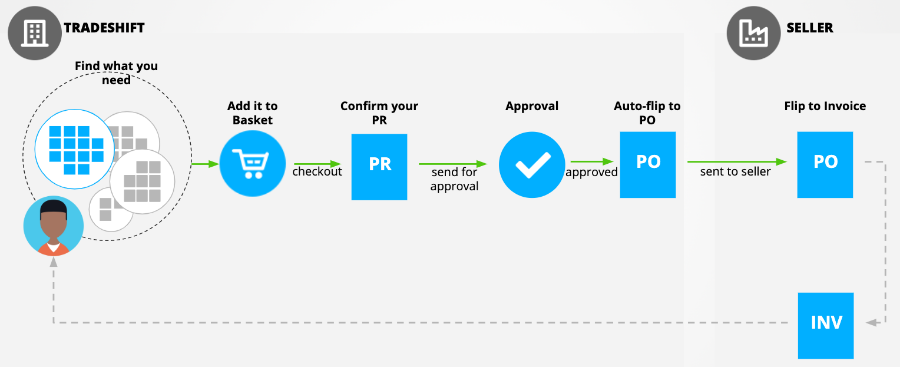This screenshot has height=367, width=900.
Task: Click the Seller factory icon
Action: click(754, 33)
